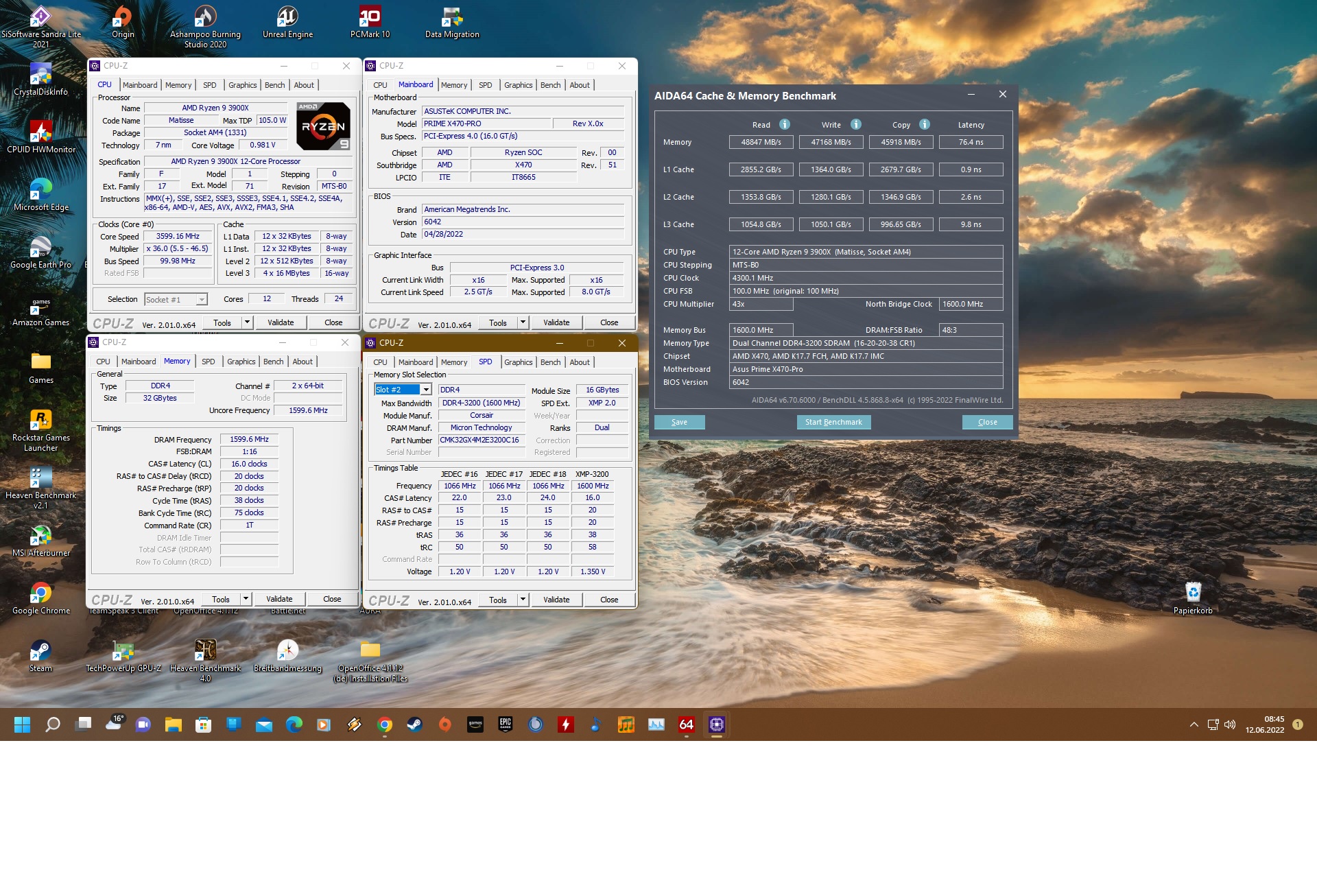The height and width of the screenshot is (896, 1317).
Task: Open Google Earth Pro desktop icon
Action: 40,252
